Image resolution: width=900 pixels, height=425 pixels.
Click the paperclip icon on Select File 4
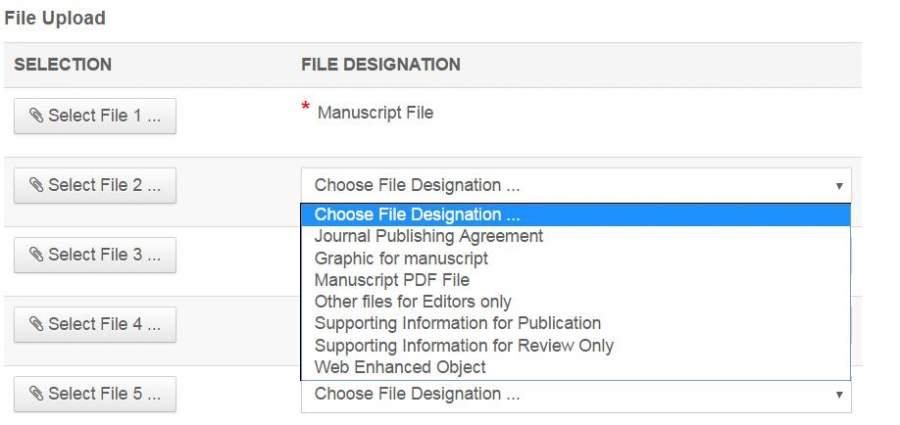36,324
